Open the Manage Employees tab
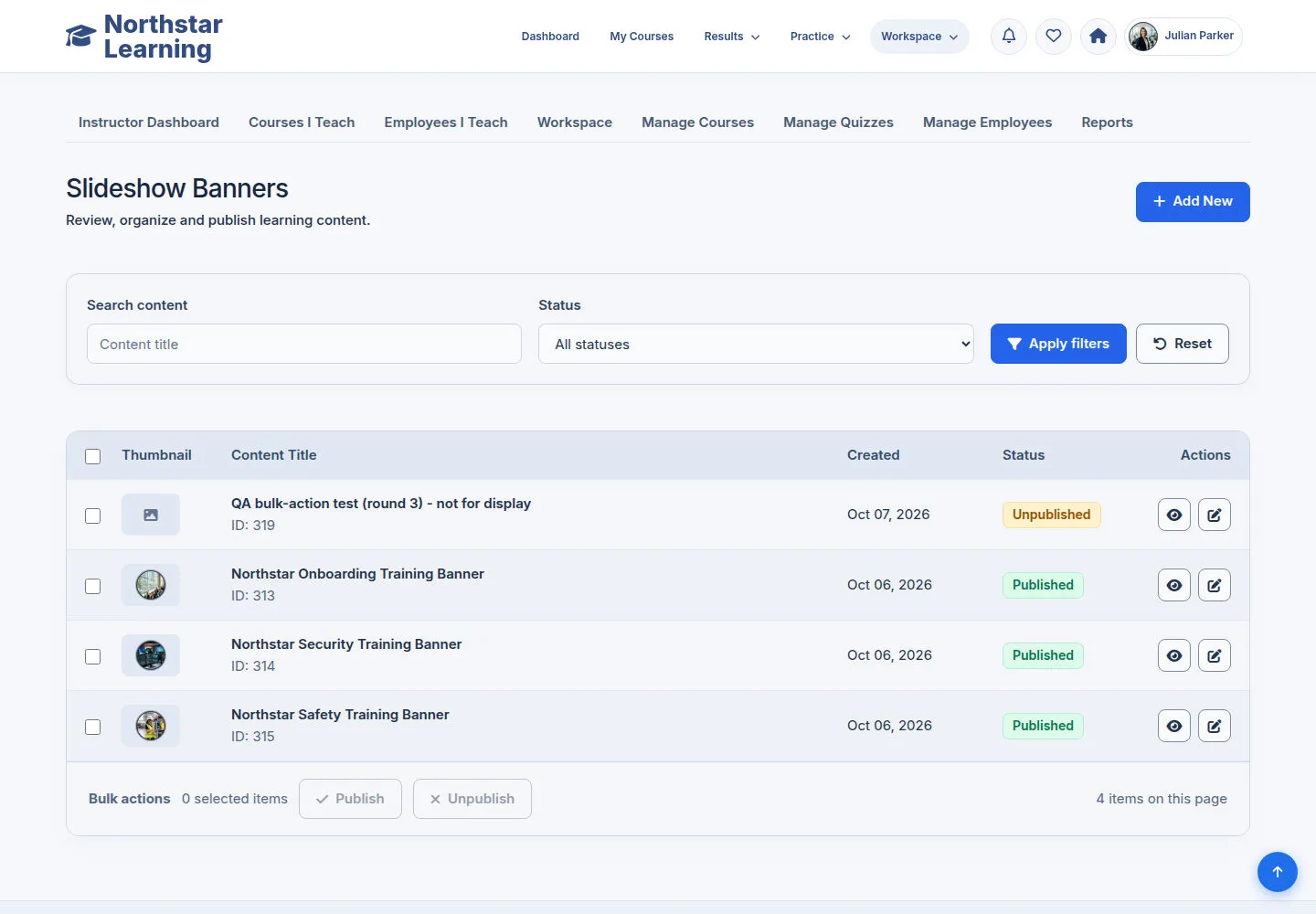The width and height of the screenshot is (1316, 914). [987, 122]
